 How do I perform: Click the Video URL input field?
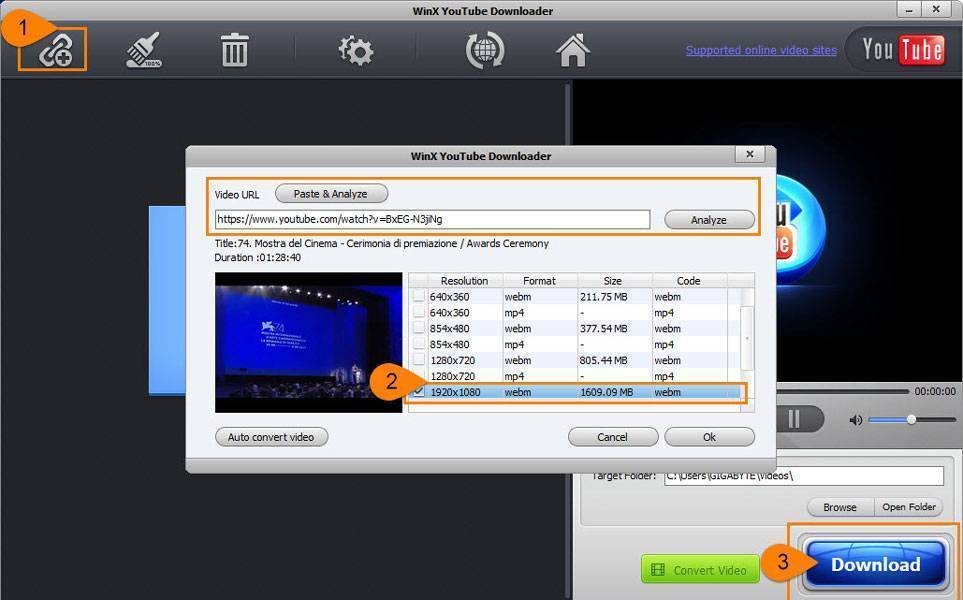(432, 219)
